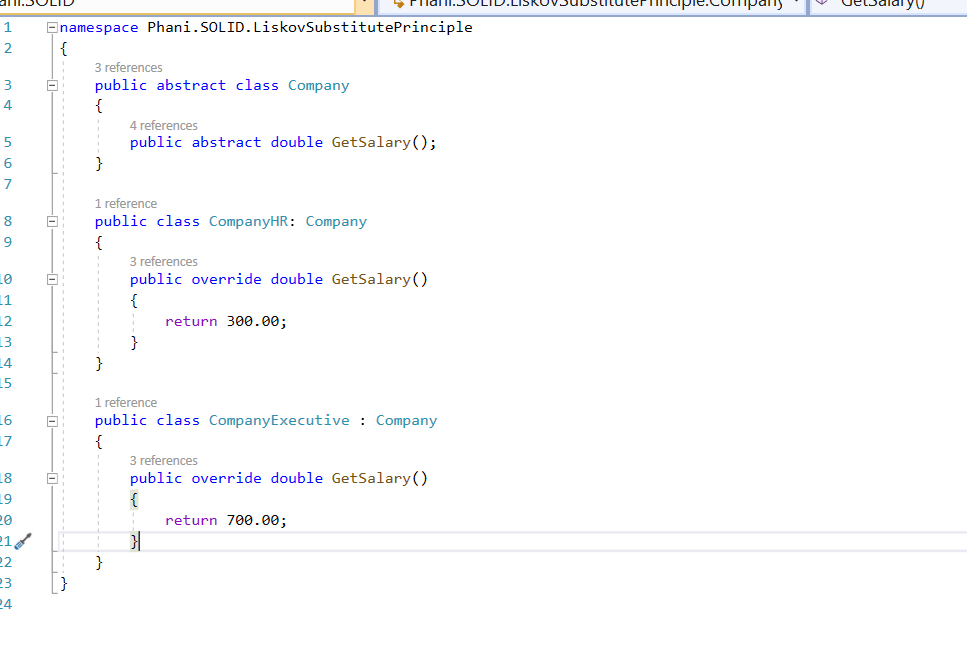Click '1 reference' above CompanyHR class

tap(125, 204)
